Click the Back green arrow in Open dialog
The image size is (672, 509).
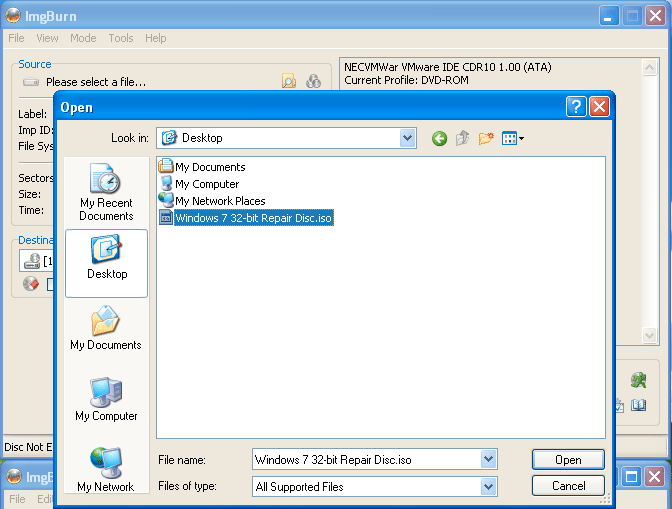[x=439, y=138]
